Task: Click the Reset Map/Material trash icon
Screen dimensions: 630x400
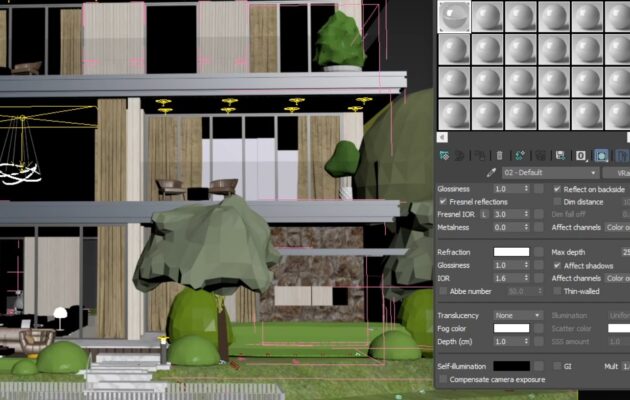Action: [500, 155]
